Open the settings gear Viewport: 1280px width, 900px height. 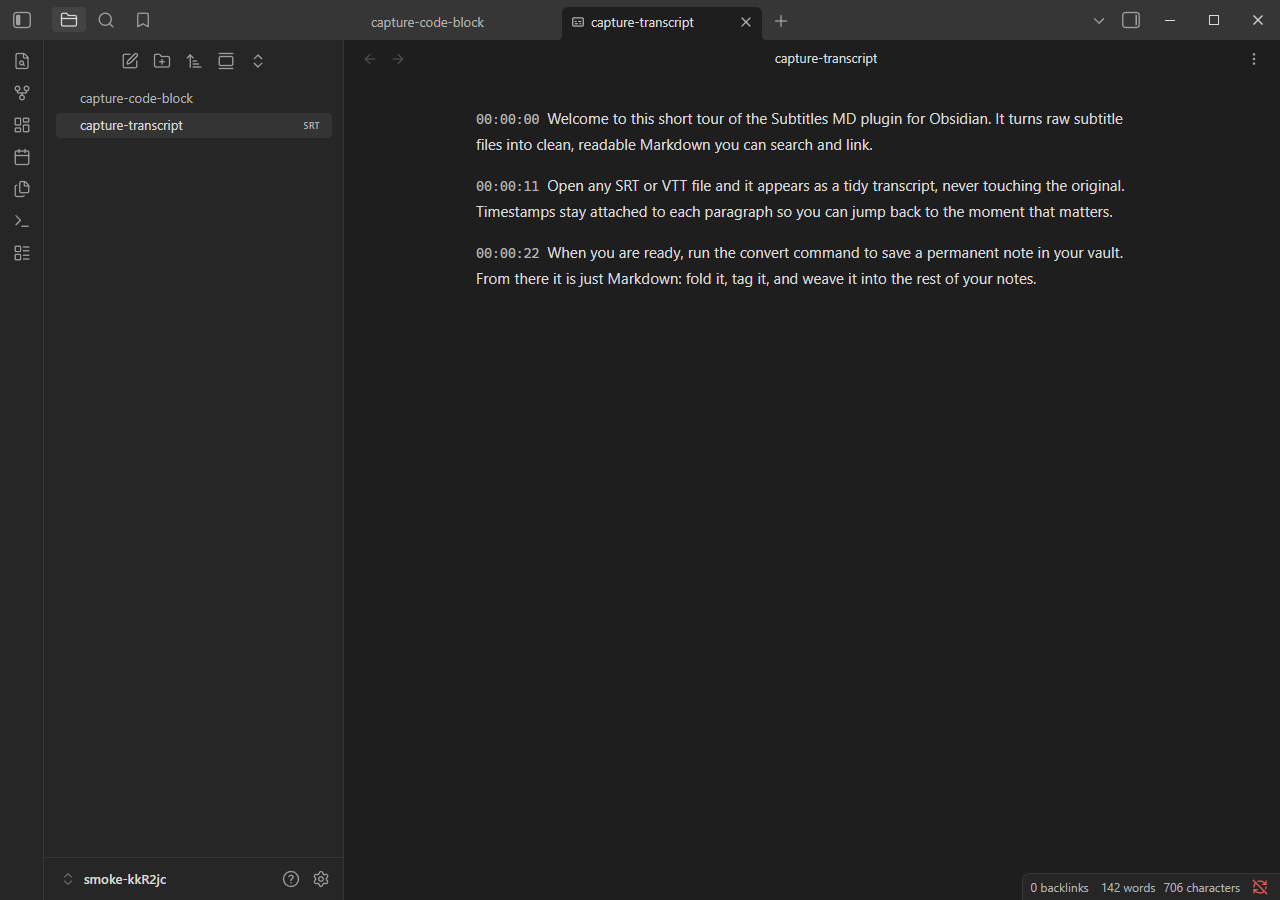click(x=321, y=879)
